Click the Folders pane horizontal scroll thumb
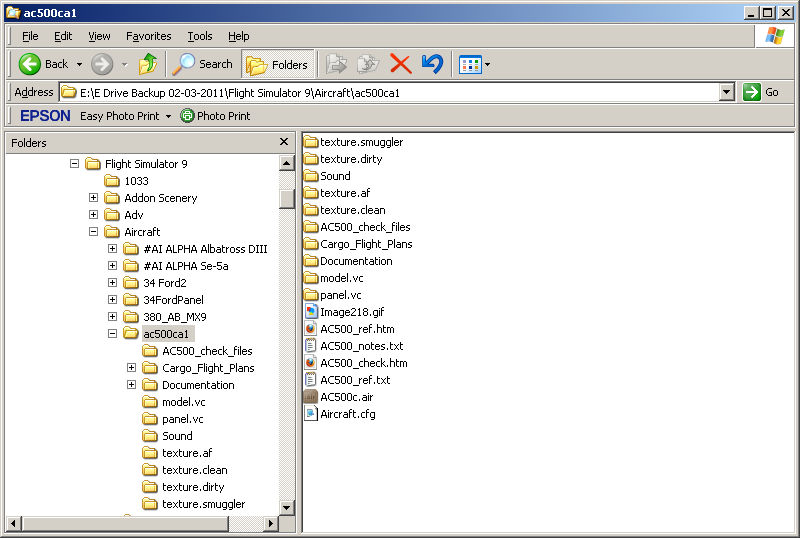800x538 pixels. pyautogui.click(x=125, y=523)
